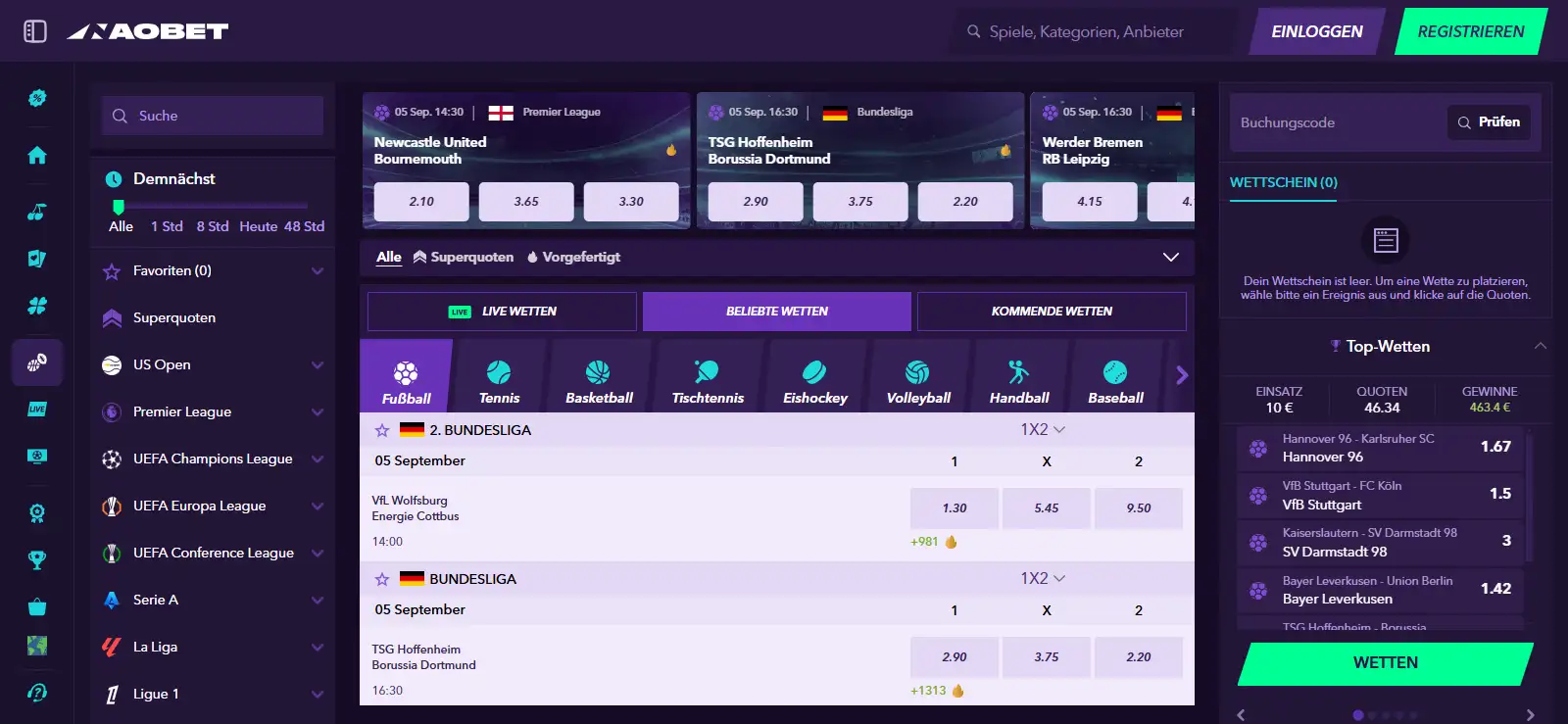Open the WETTSCHEIN (0) tab
Viewport: 1568px width, 724px height.
pos(1284,182)
